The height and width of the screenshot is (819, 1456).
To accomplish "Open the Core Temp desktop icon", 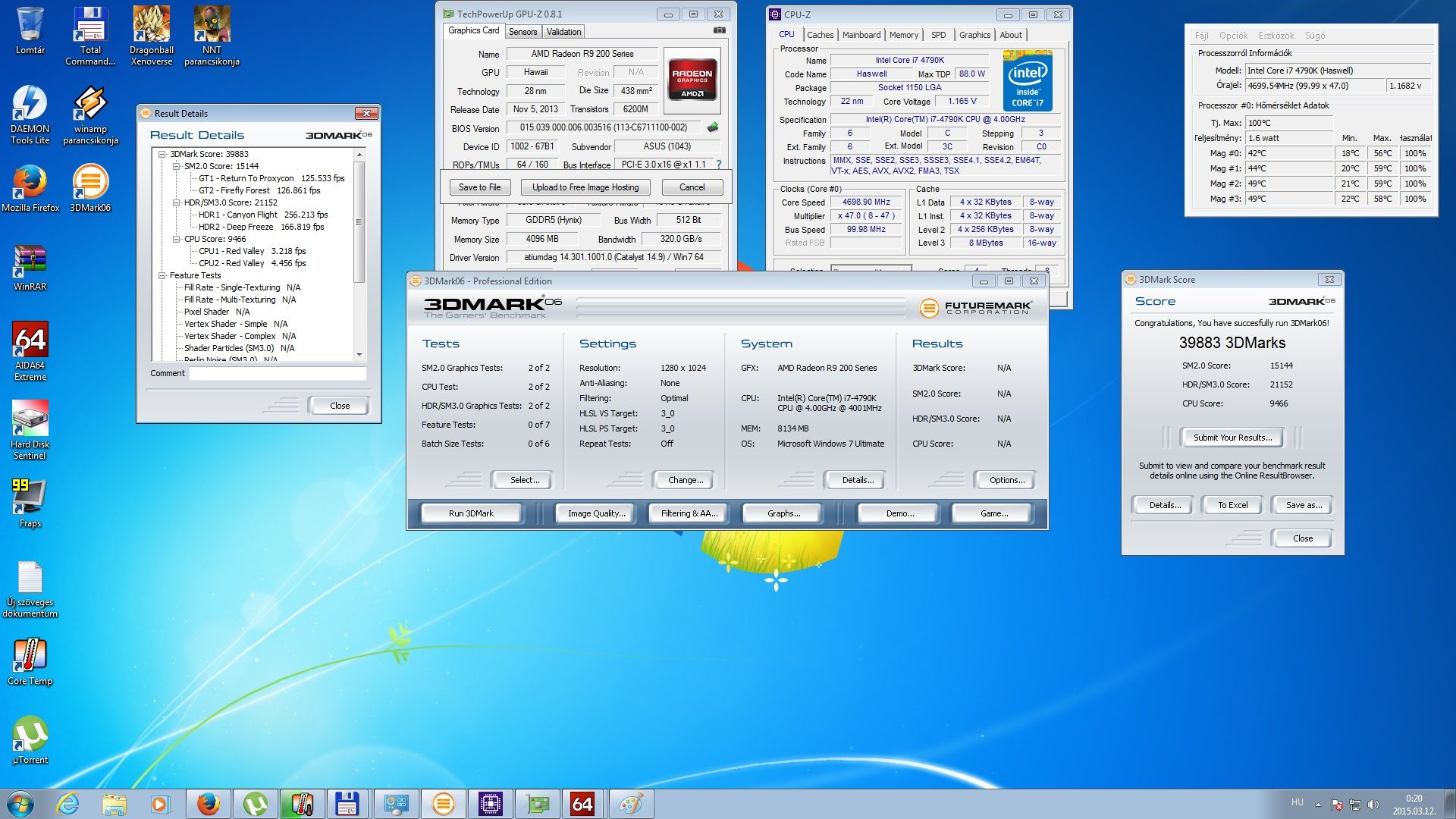I will (x=30, y=662).
